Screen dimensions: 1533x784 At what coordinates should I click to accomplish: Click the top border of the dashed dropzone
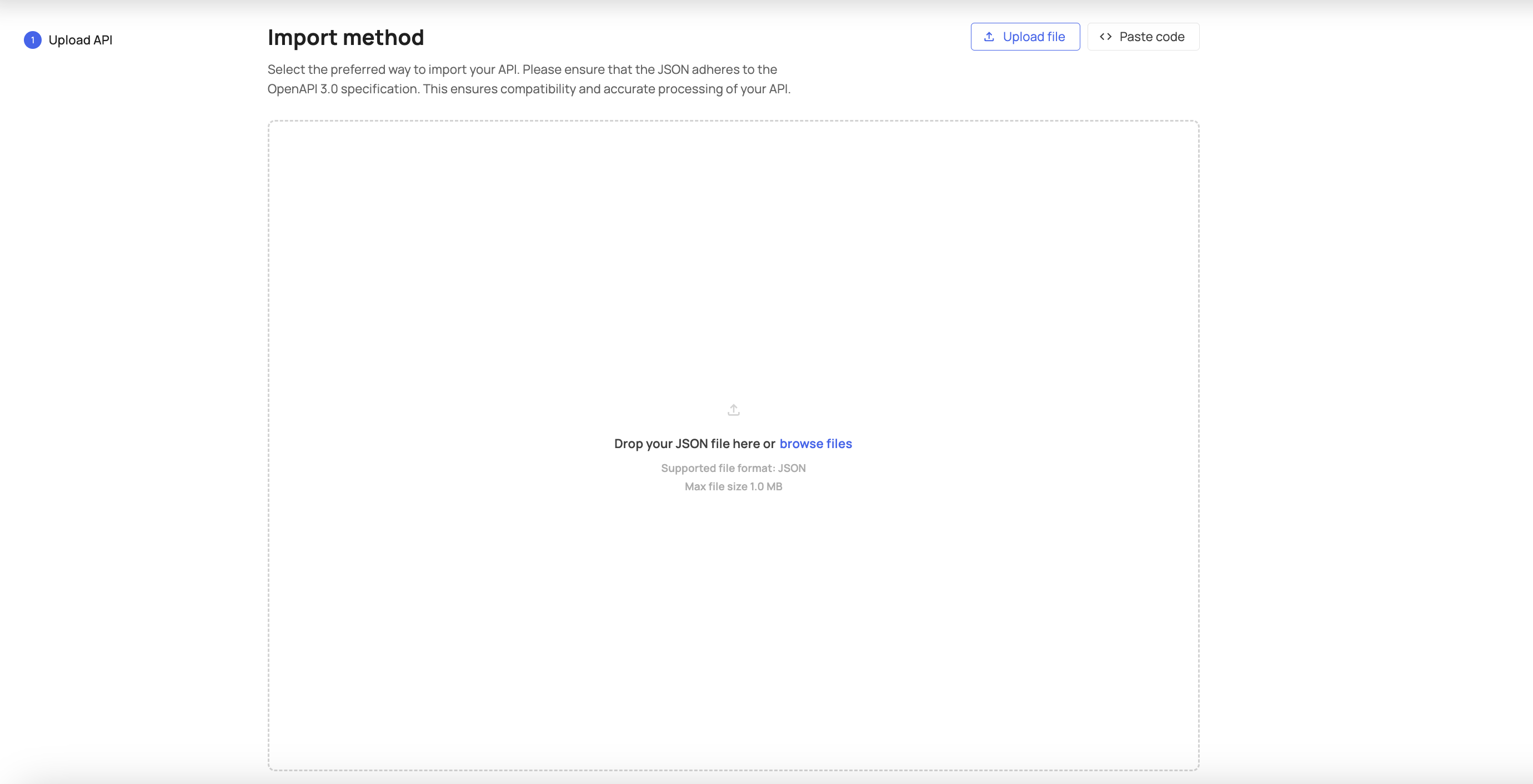tap(733, 120)
